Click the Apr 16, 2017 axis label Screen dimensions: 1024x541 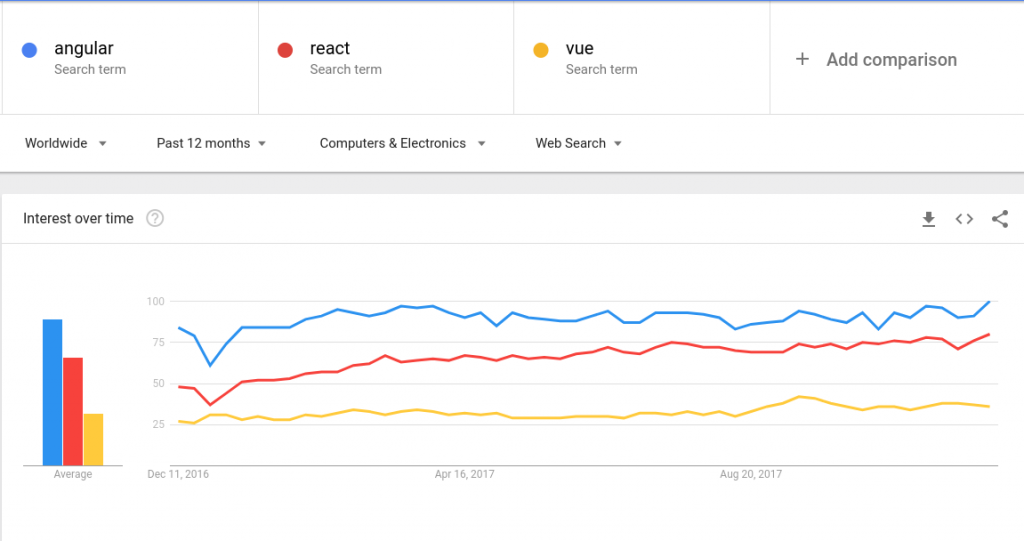[465, 475]
